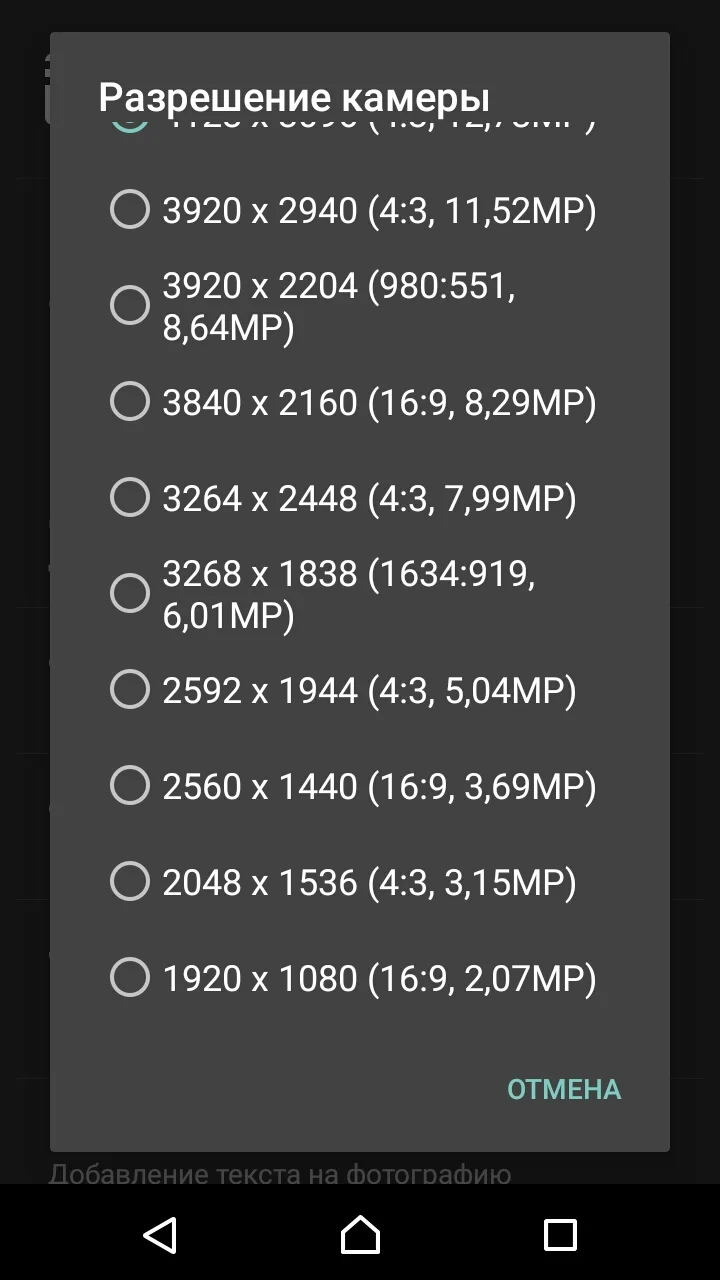Select 2560 x 1440 radio button

click(x=130, y=785)
